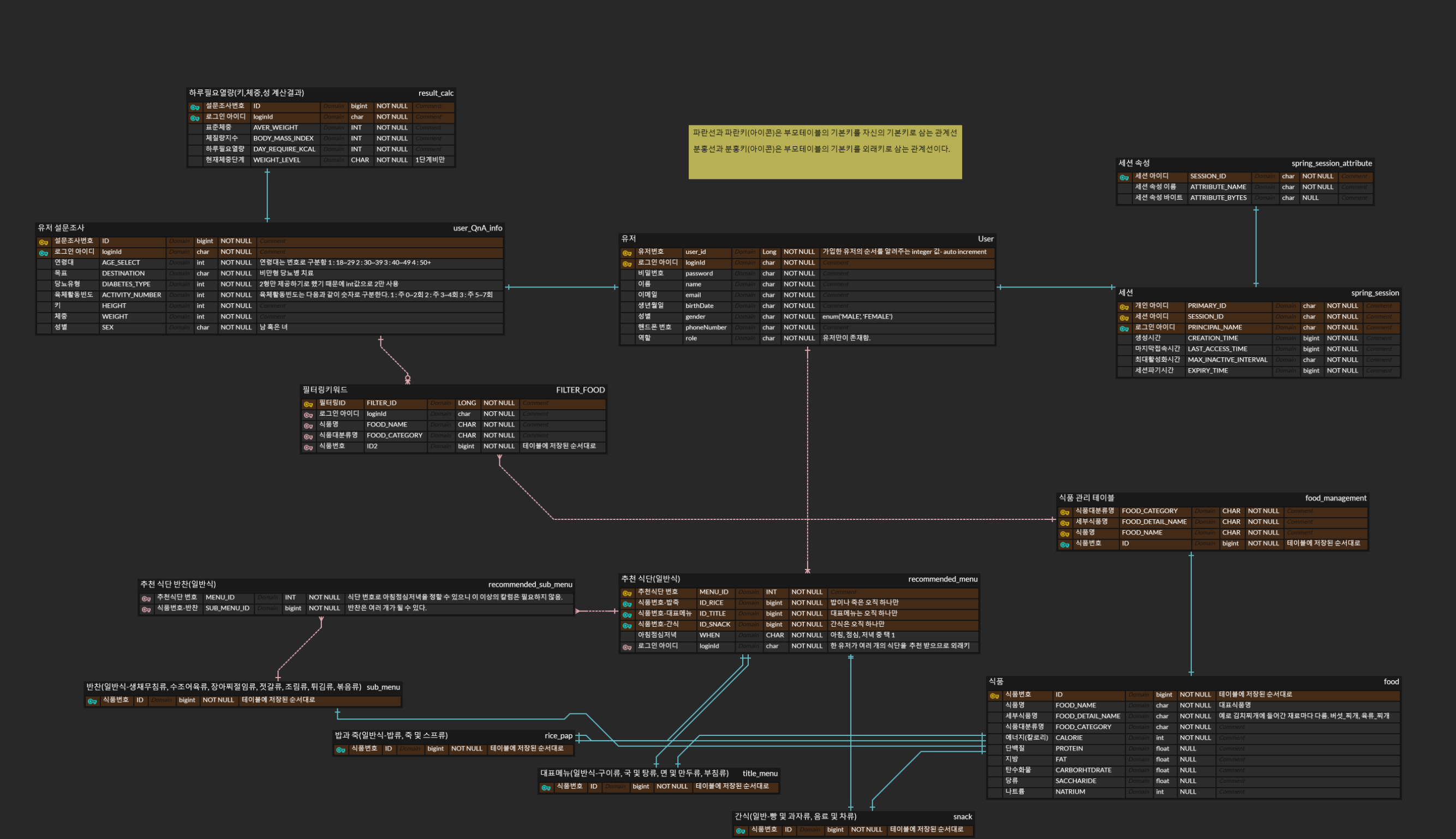Image resolution: width=1456 pixels, height=839 pixels.
Task: Select key icon of recommended_sub_menu MENU_ID row
Action: (x=146, y=599)
